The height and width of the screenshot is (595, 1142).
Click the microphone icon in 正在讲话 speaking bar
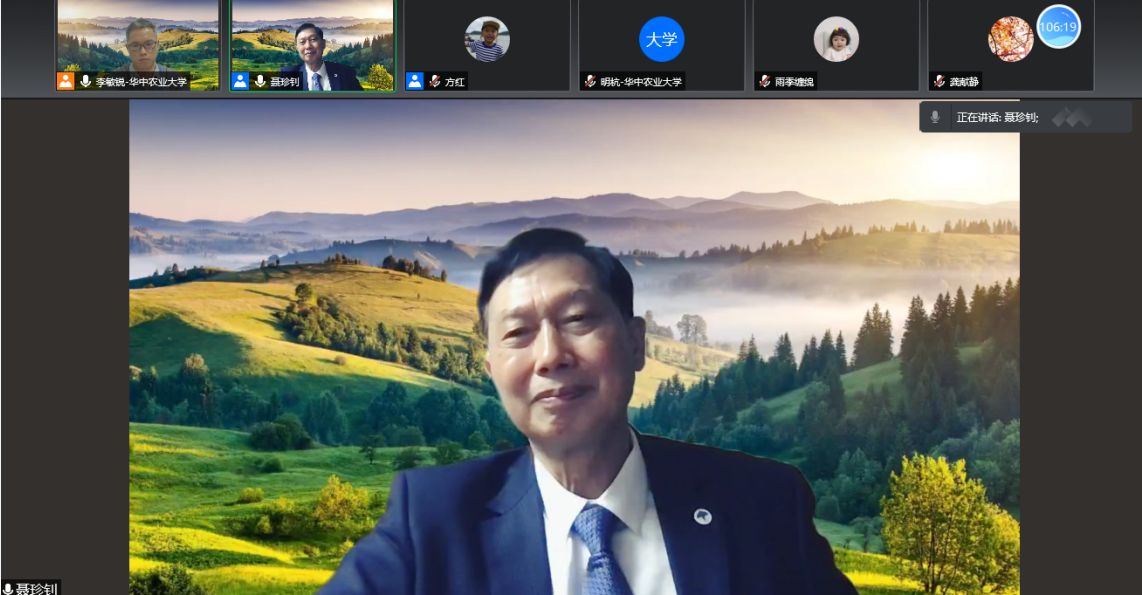click(x=935, y=117)
